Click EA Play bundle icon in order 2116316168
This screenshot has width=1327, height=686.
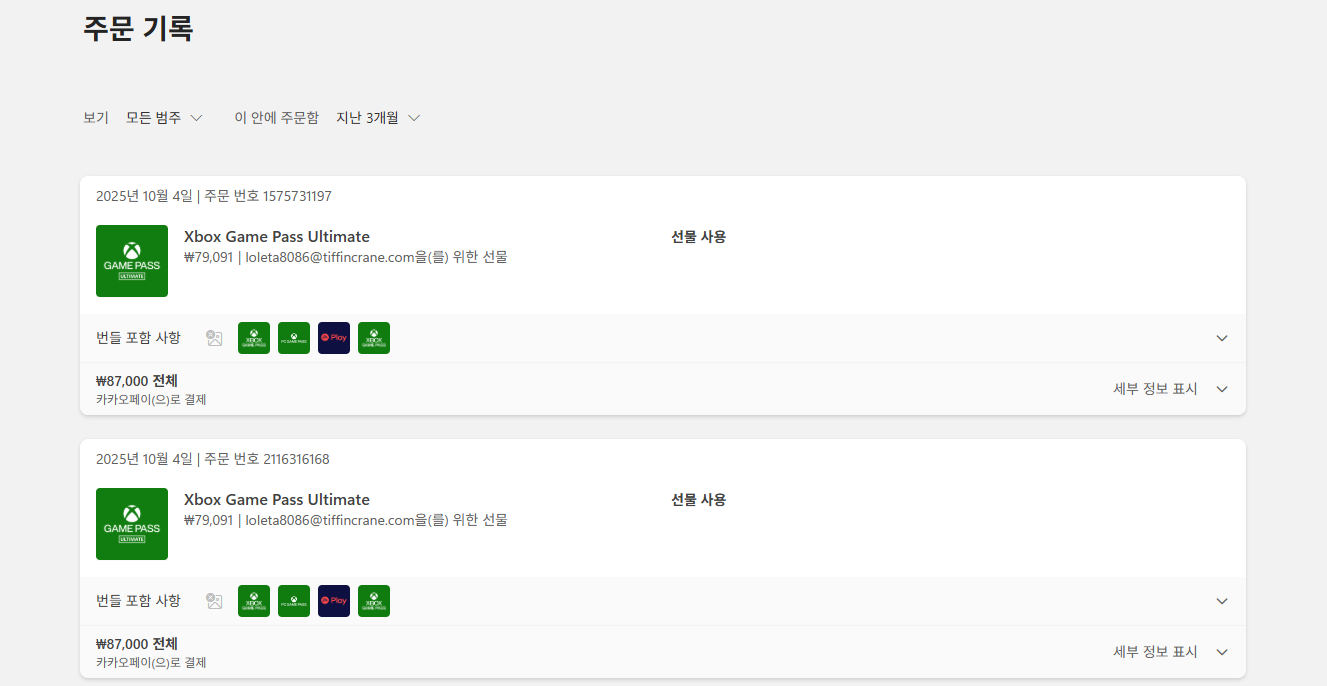point(334,601)
